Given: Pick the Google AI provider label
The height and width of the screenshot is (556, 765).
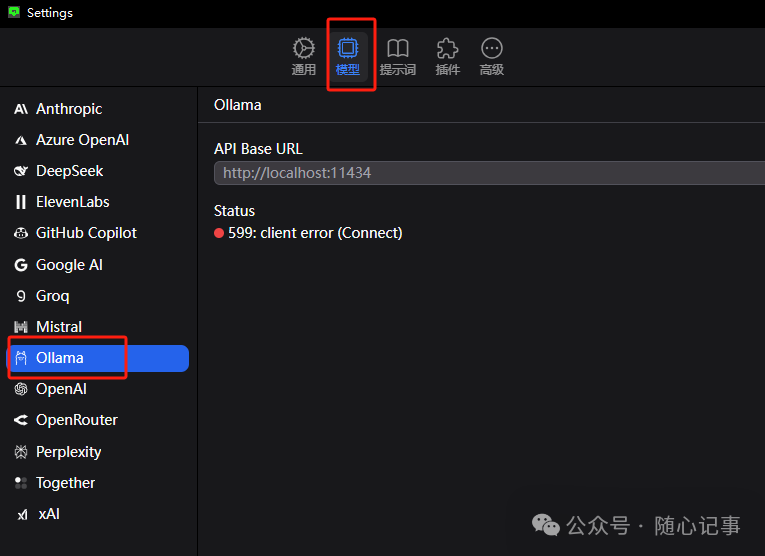Looking at the screenshot, I should [x=69, y=265].
